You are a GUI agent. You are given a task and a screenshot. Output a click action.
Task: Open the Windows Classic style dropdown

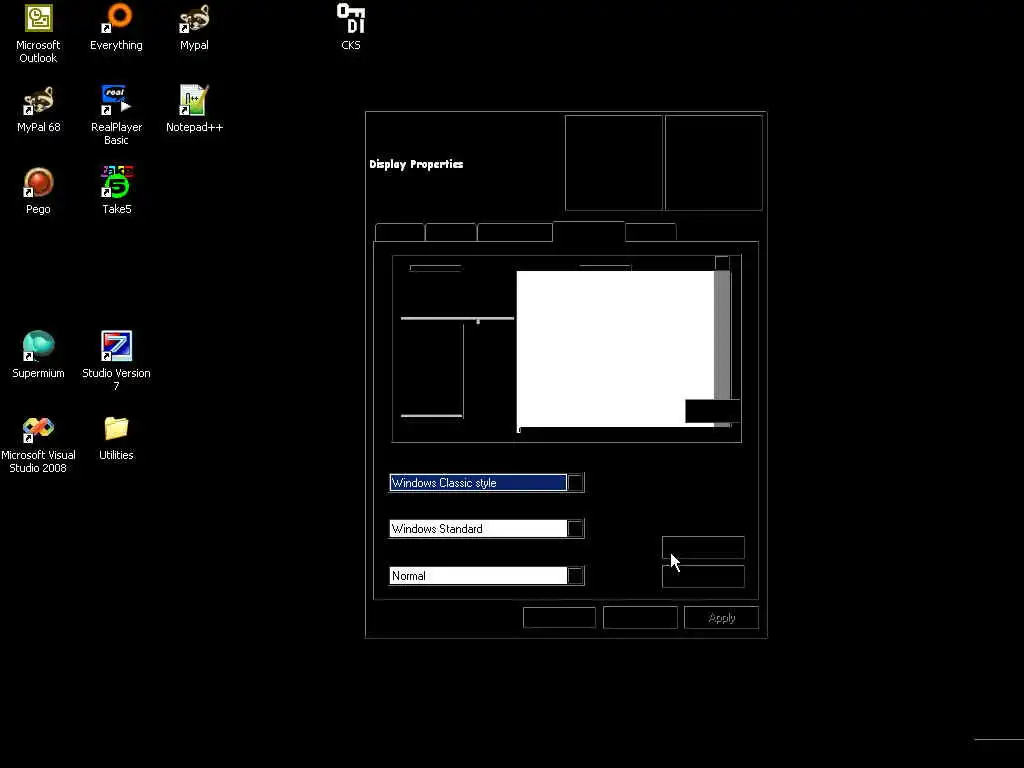[x=487, y=483]
